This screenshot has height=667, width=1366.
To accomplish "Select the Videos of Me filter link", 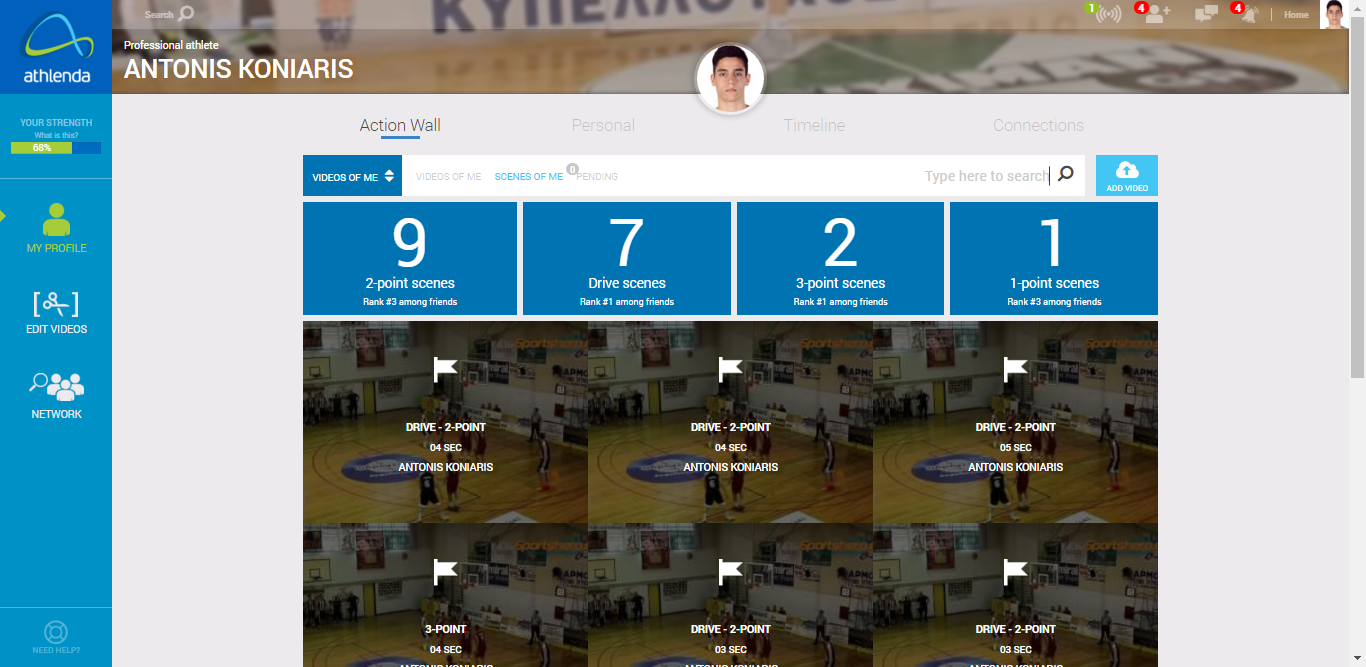I will coord(448,177).
